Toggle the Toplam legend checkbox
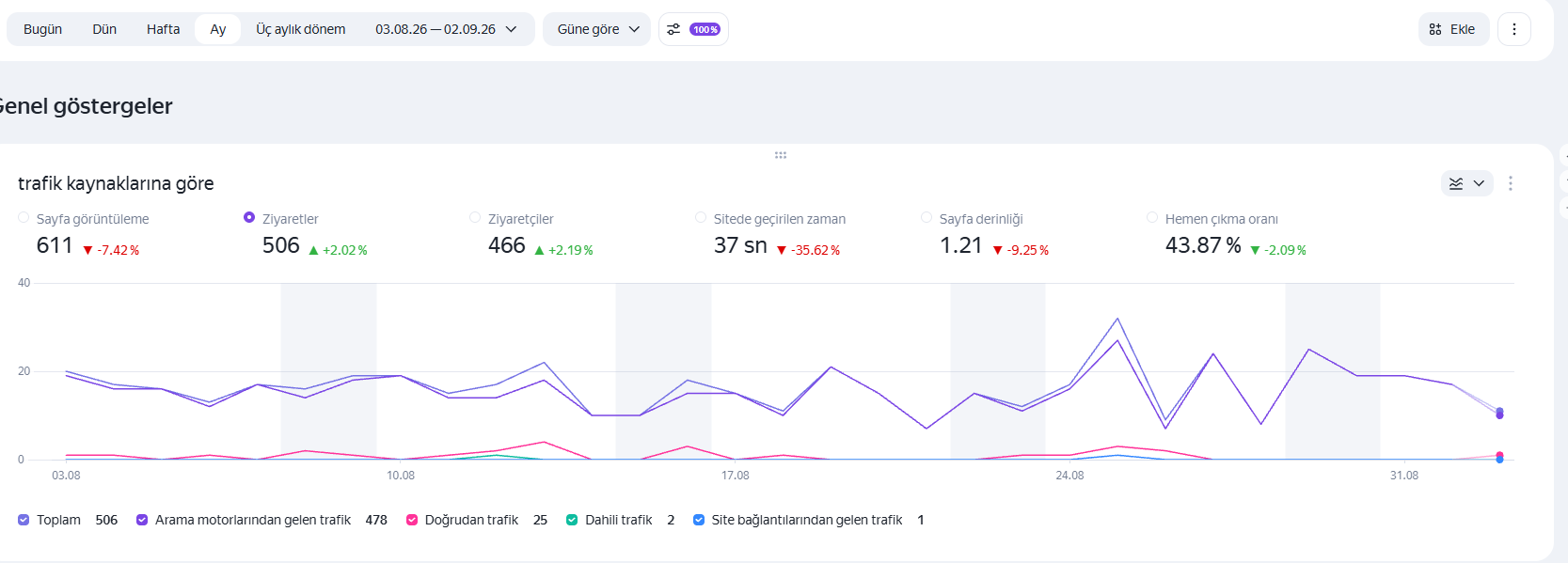The height and width of the screenshot is (563, 1568). 24,520
